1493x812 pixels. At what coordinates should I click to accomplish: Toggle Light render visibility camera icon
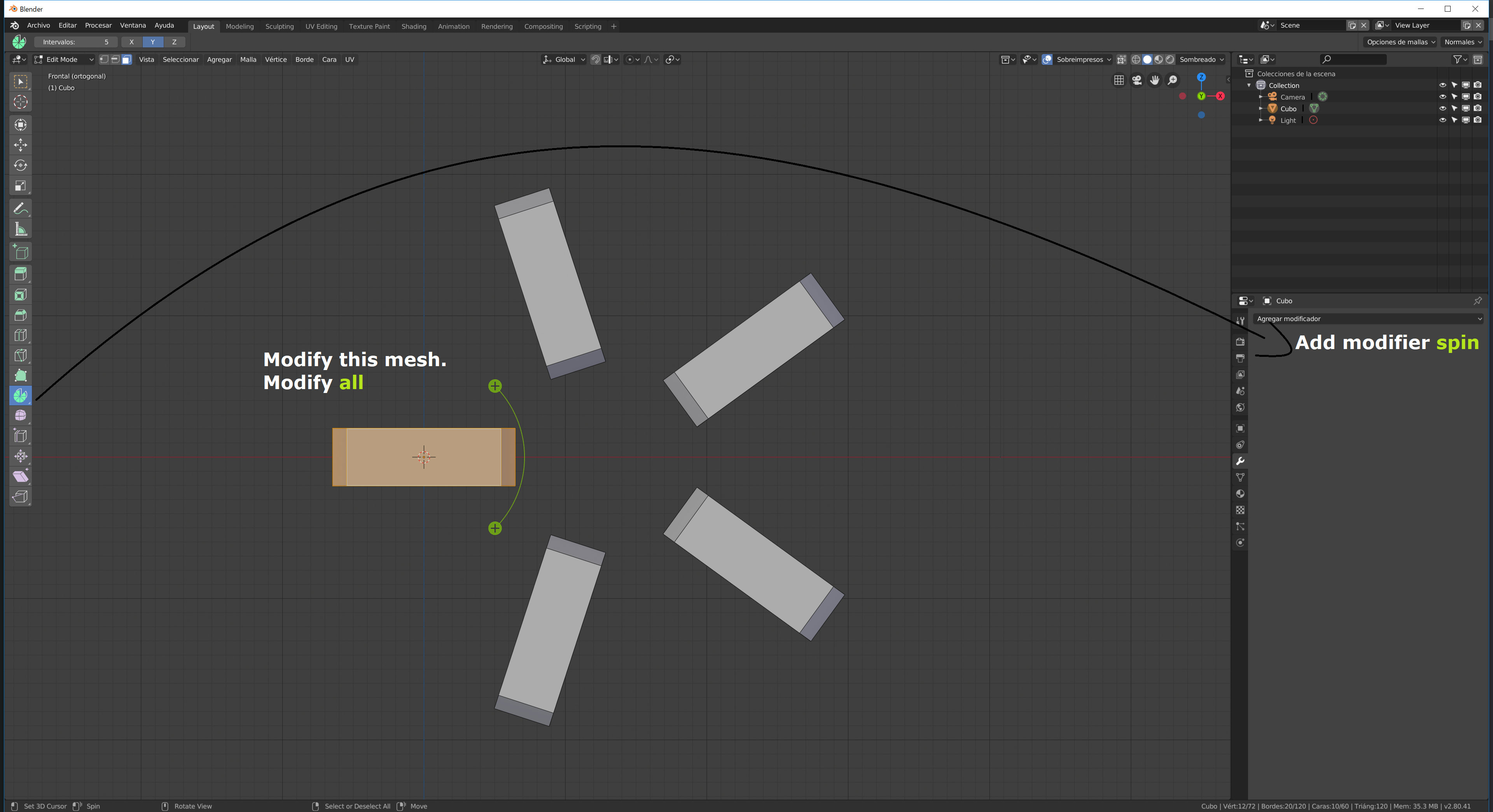pos(1477,120)
